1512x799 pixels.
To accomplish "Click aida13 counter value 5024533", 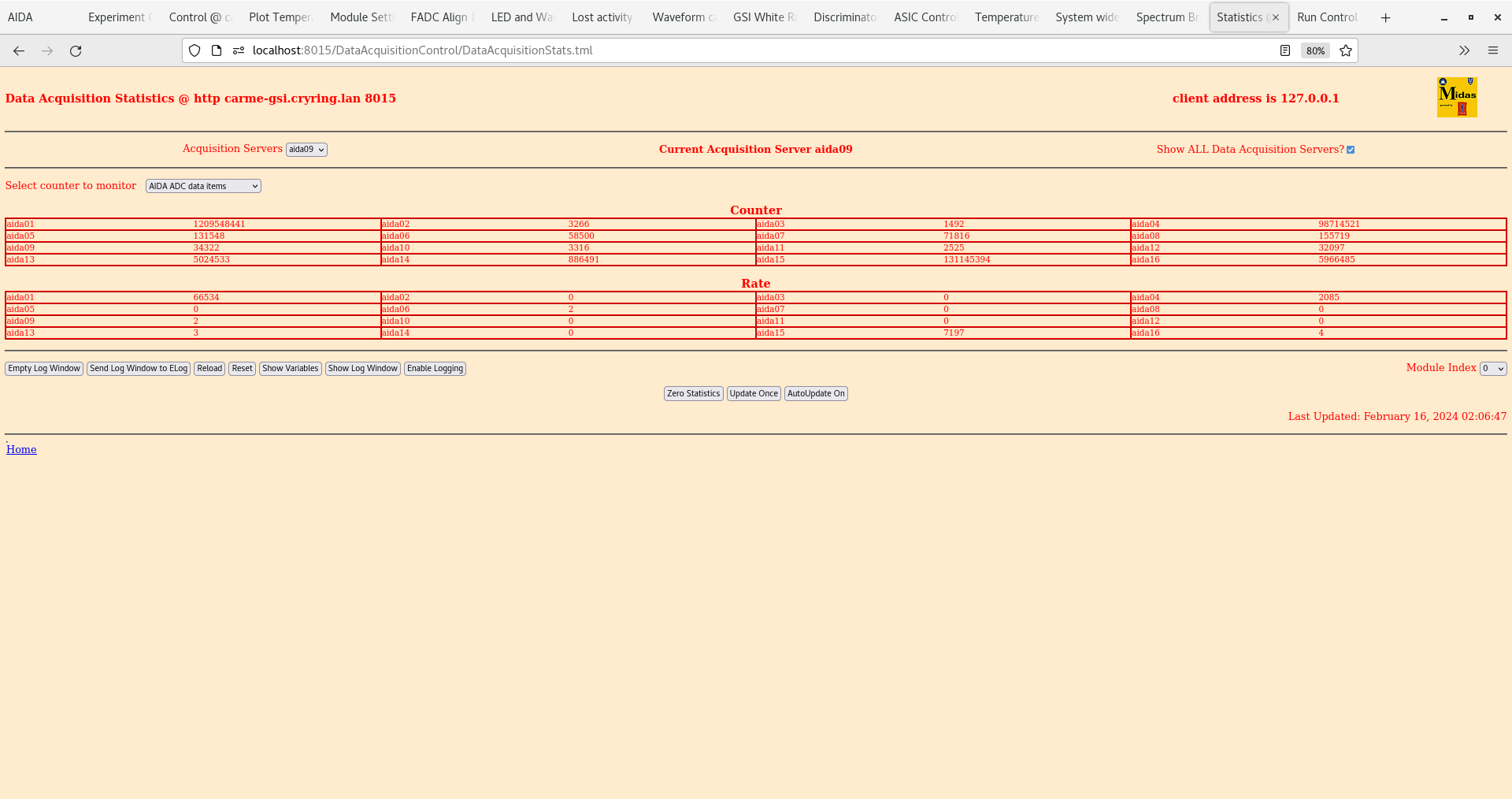I will (x=212, y=259).
